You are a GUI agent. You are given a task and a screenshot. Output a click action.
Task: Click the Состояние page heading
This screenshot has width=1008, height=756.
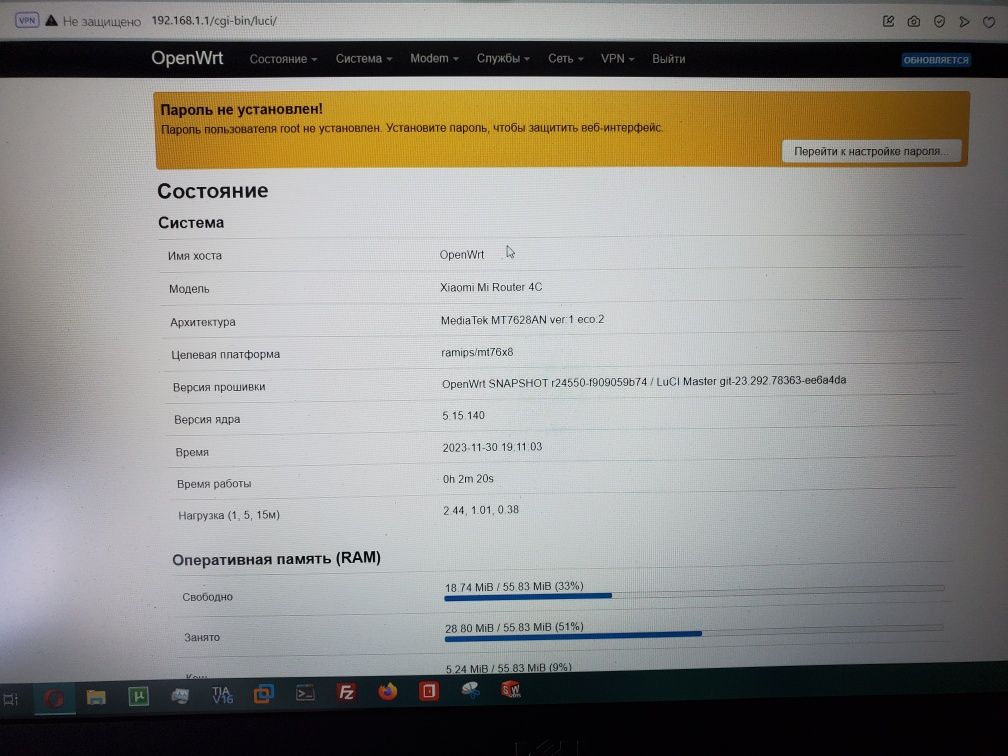point(213,191)
